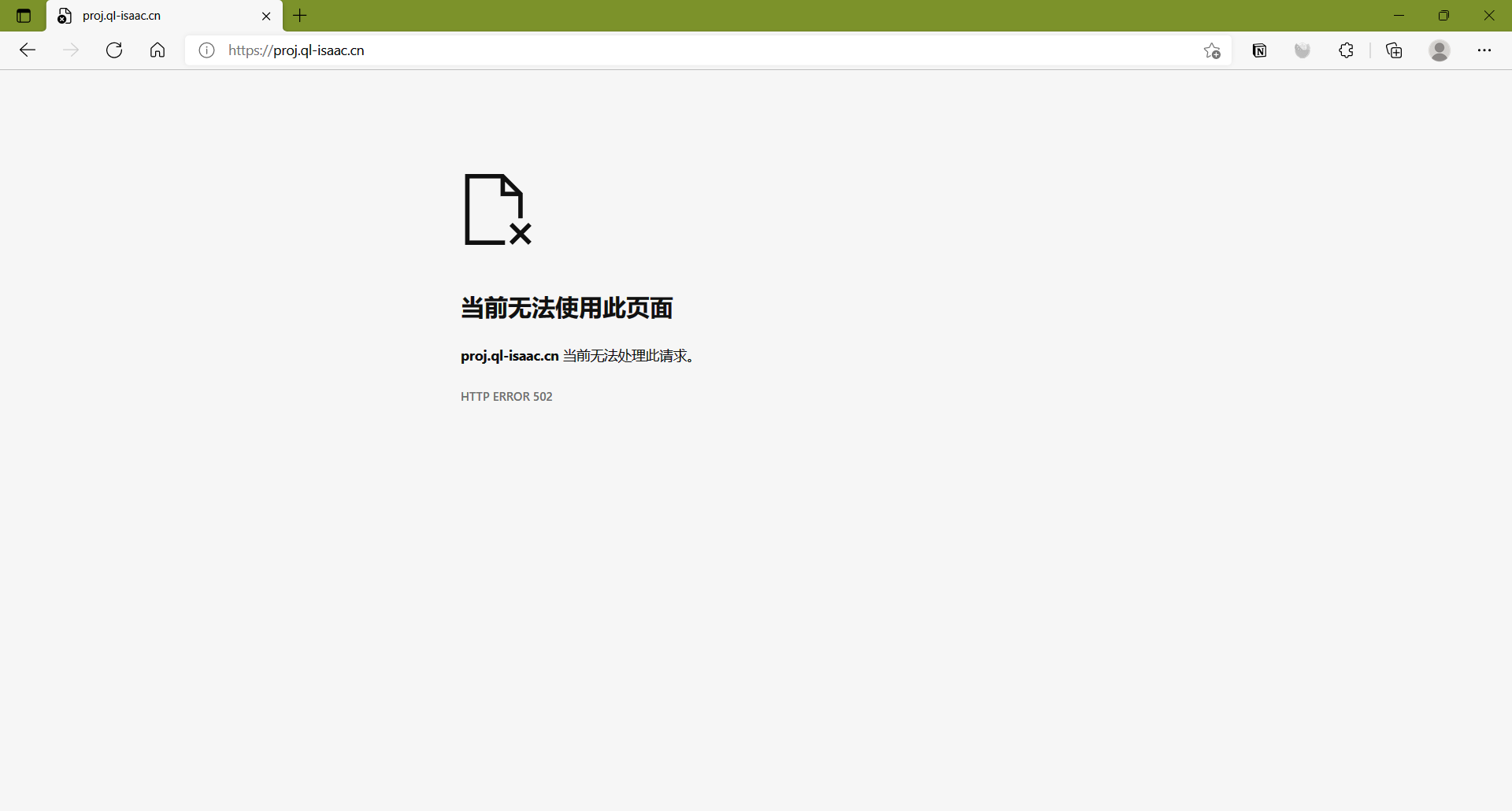Open Collections in the toolbar

[1394, 50]
